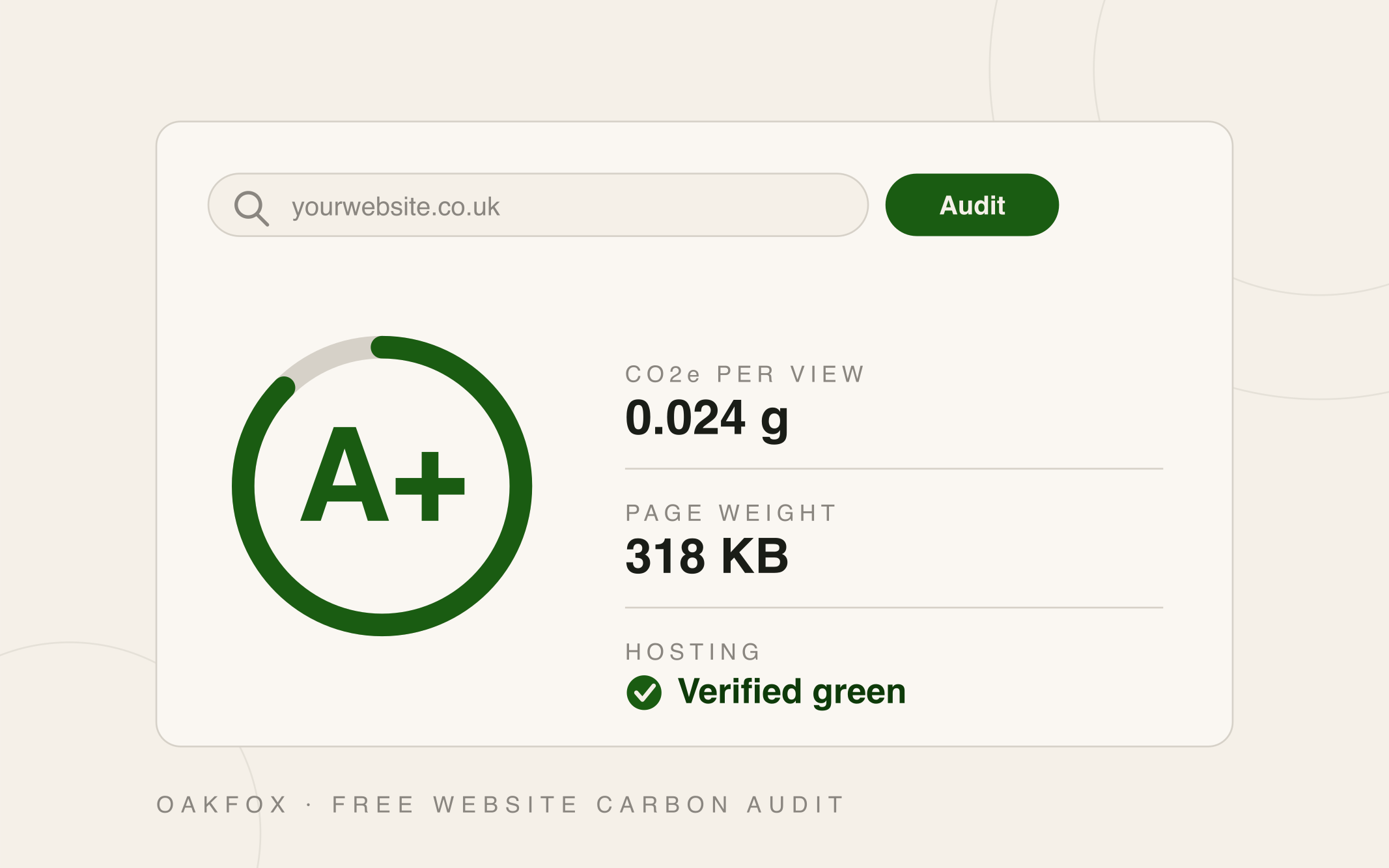Click the magnifying glass search icon
Screen dimensions: 1389x868
(x=251, y=208)
